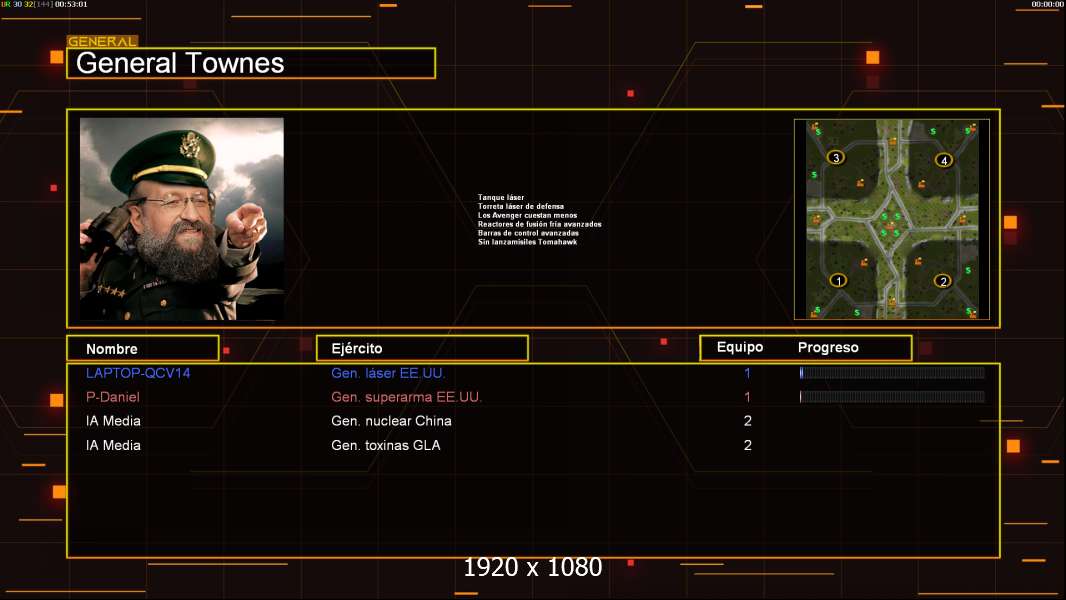This screenshot has height=600, width=1066.
Task: Click the Equipo column header
Action: pos(740,347)
